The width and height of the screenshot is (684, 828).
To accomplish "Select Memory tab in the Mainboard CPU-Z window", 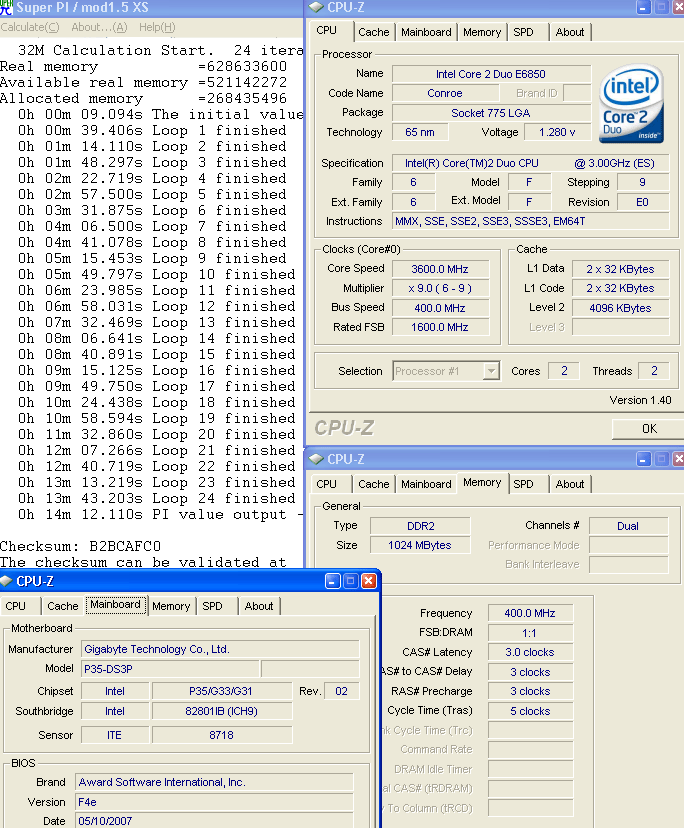I will pyautogui.click(x=171, y=606).
